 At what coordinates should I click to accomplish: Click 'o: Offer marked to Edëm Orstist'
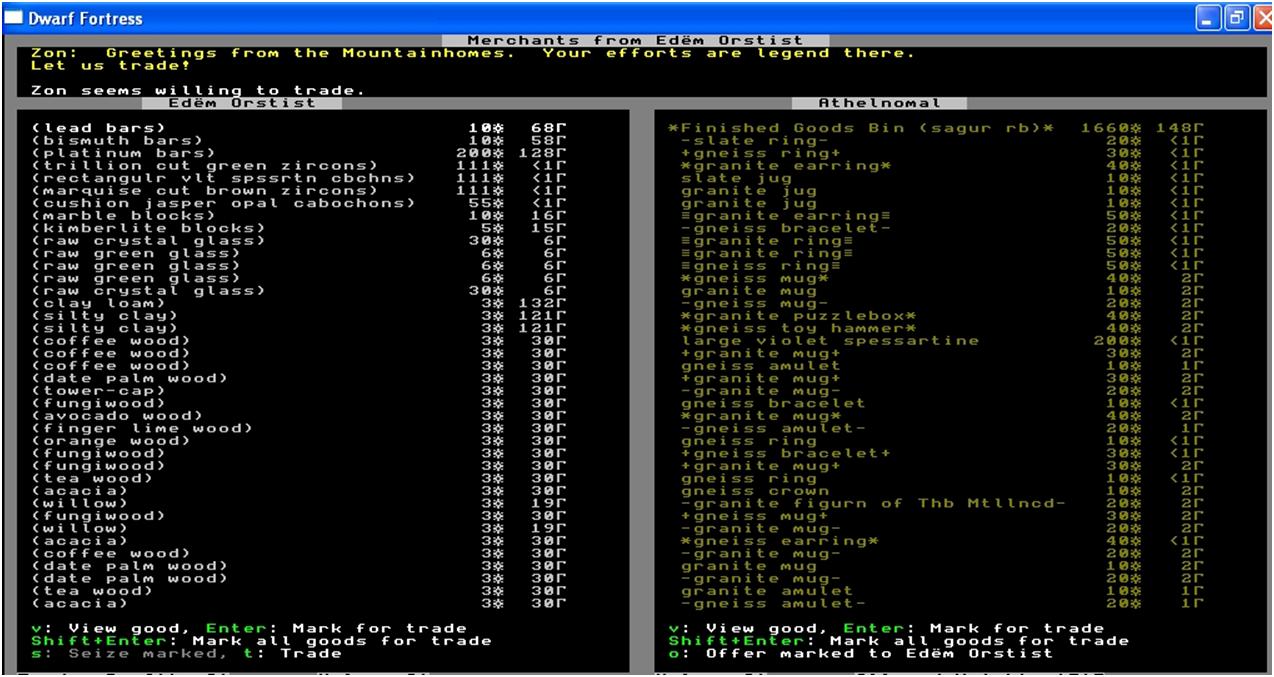(861, 653)
